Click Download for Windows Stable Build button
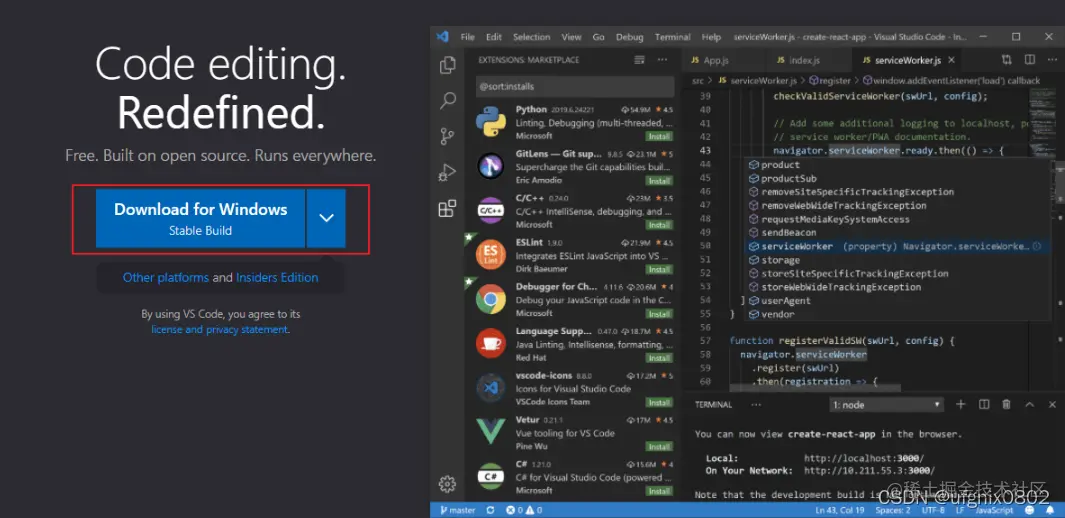This screenshot has height=518, width=1065. point(200,218)
